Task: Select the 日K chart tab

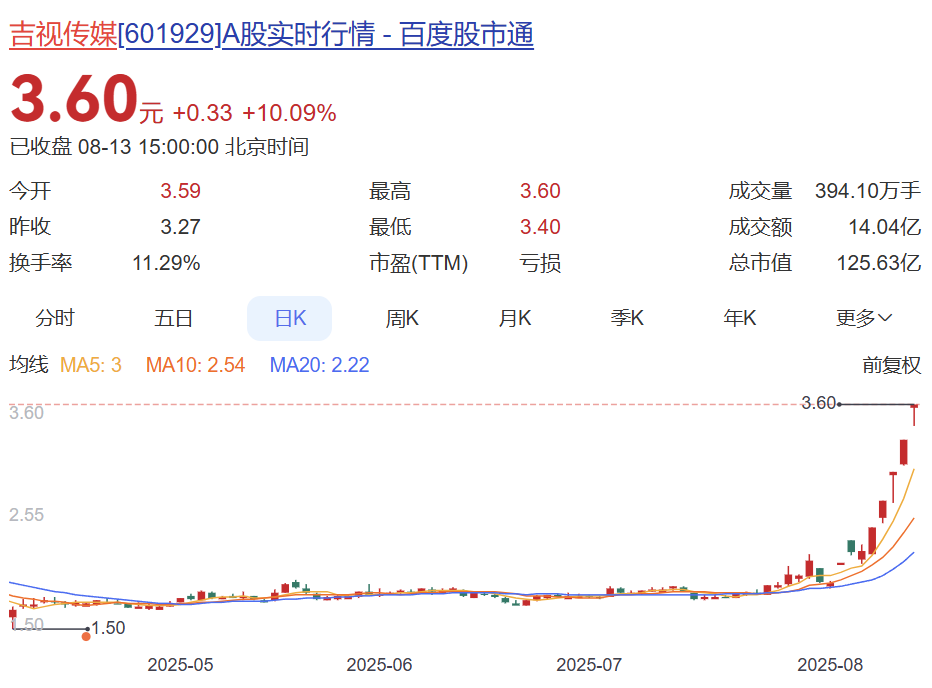Action: (289, 319)
